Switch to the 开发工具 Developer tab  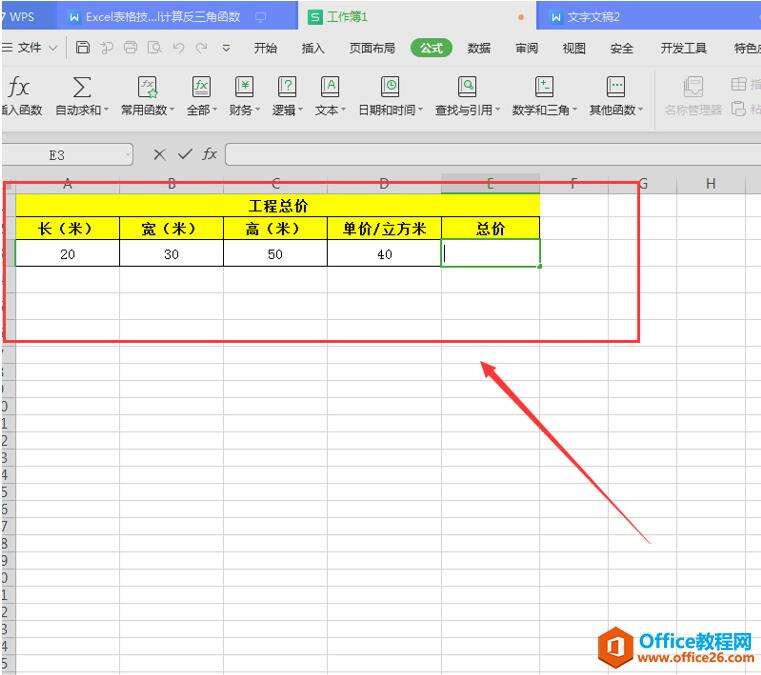683,48
